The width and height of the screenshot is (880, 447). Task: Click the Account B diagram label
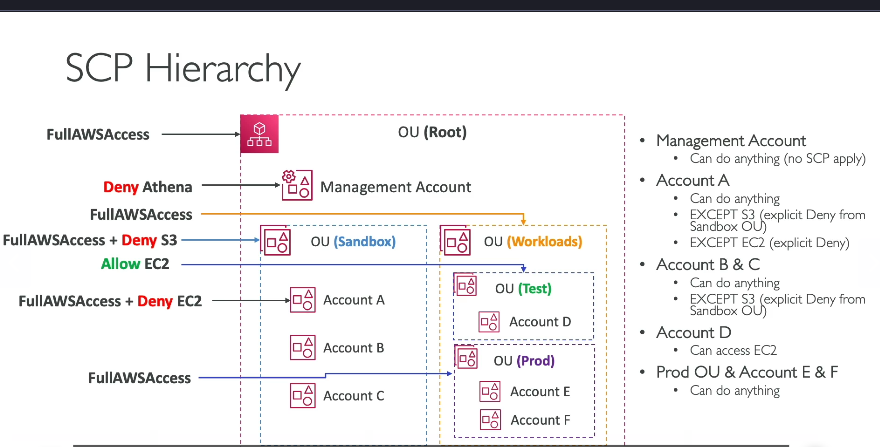(354, 348)
